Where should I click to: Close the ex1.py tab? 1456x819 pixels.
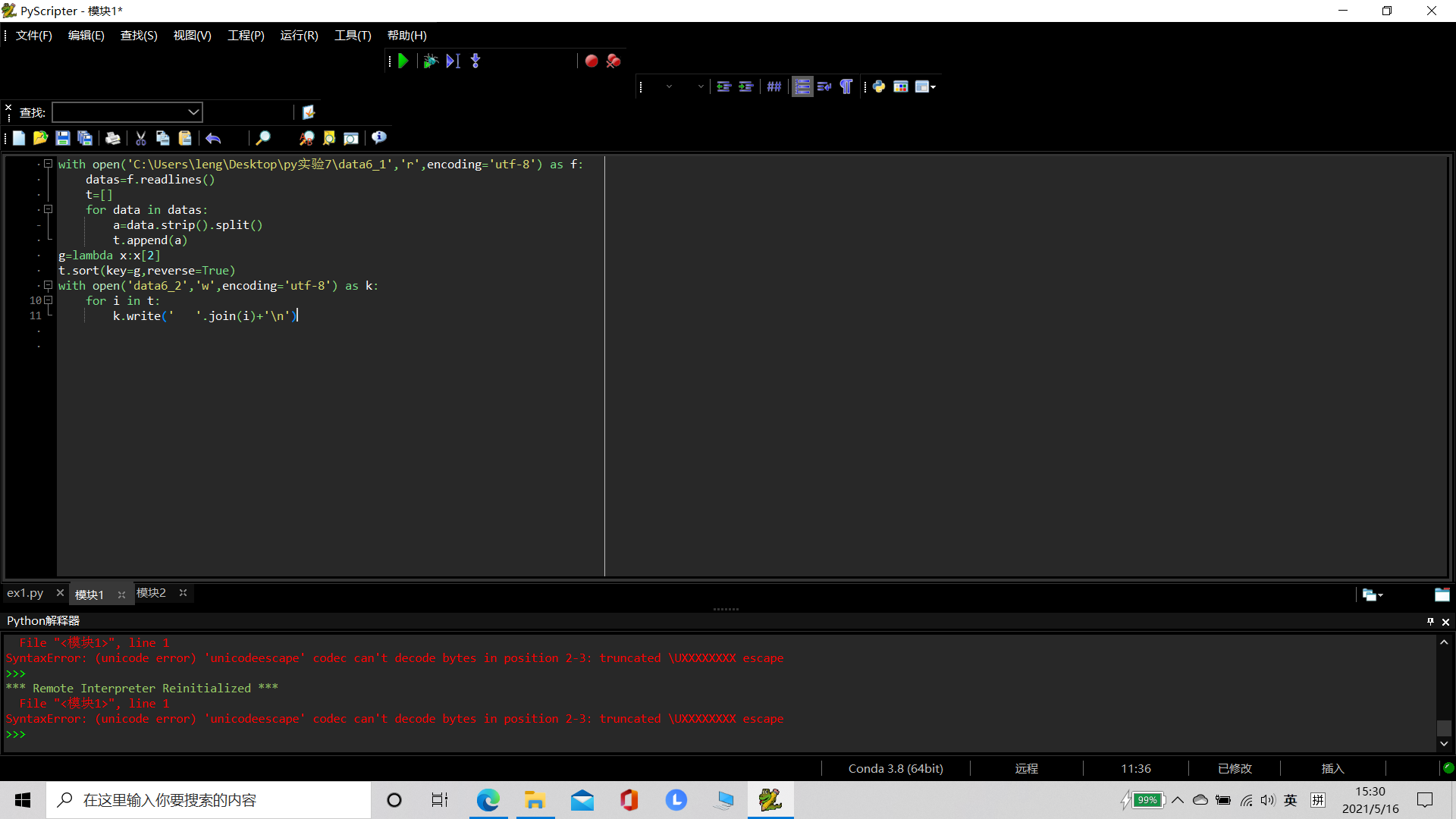[x=60, y=593]
